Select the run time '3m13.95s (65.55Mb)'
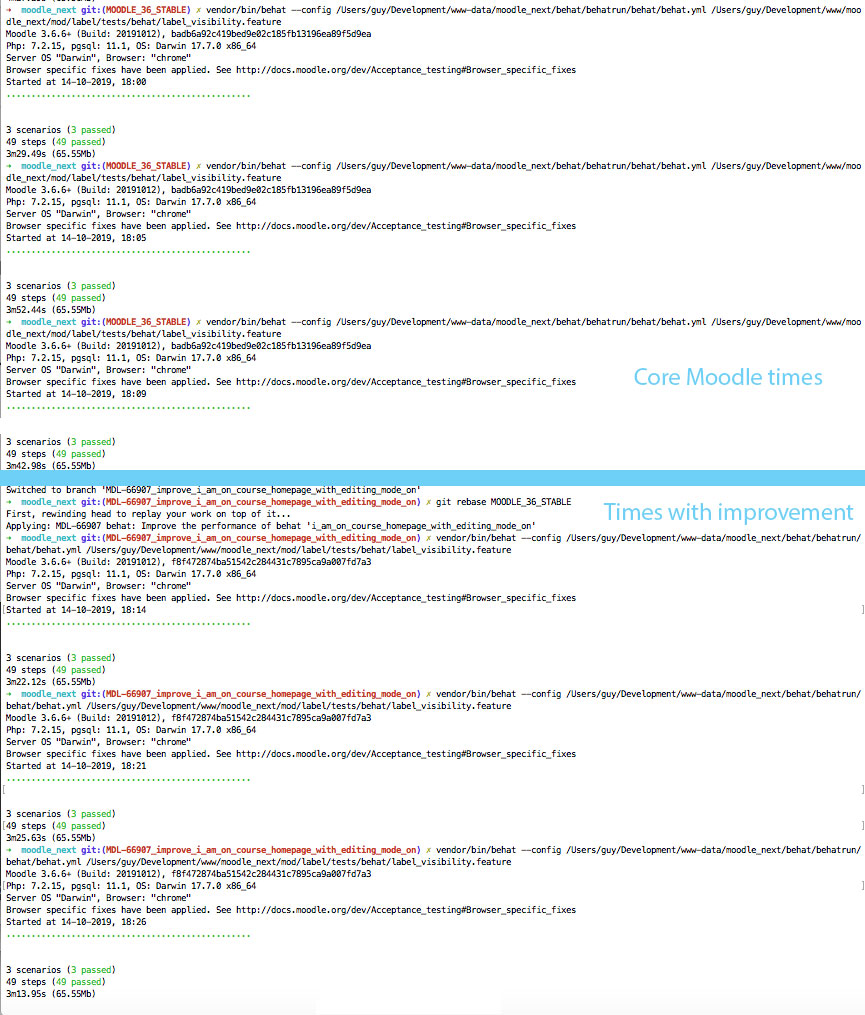Image resolution: width=865 pixels, height=1015 pixels. tap(51, 994)
